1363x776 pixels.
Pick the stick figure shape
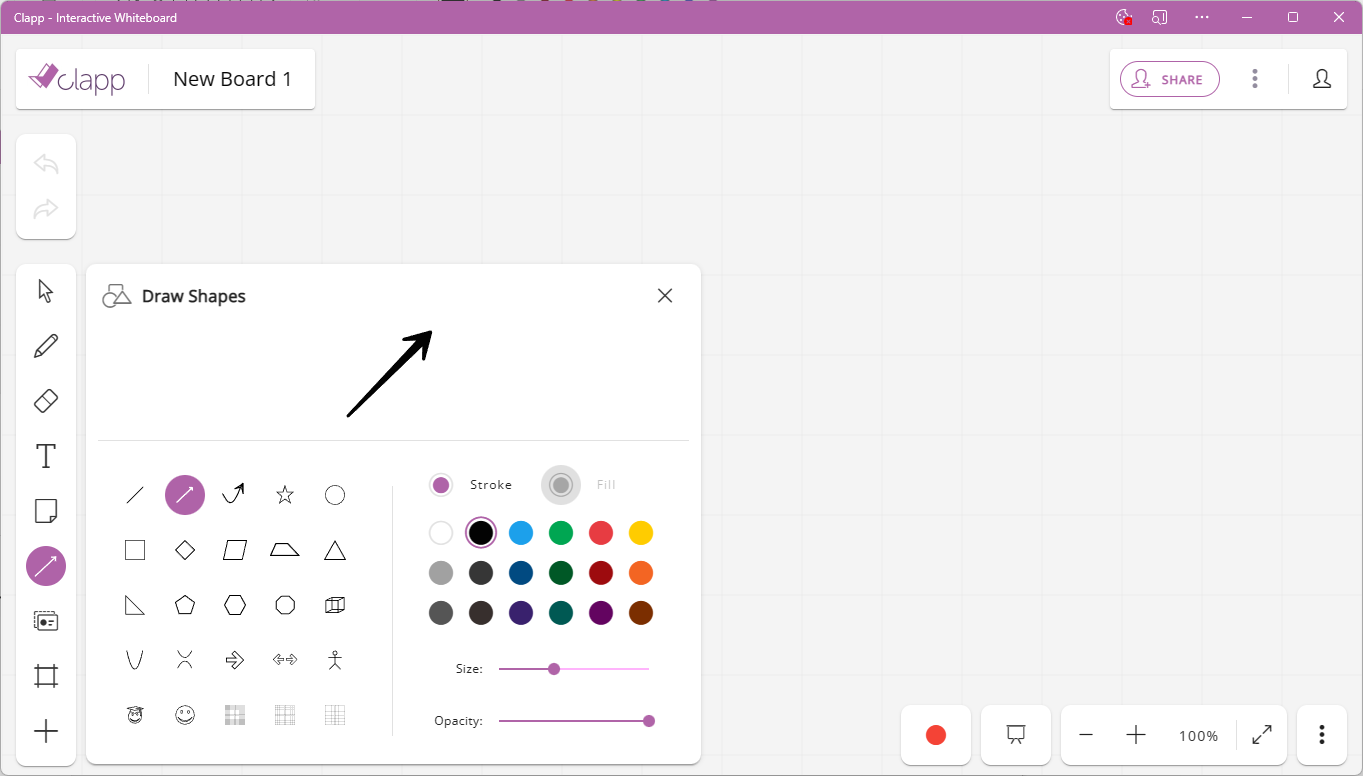(334, 659)
